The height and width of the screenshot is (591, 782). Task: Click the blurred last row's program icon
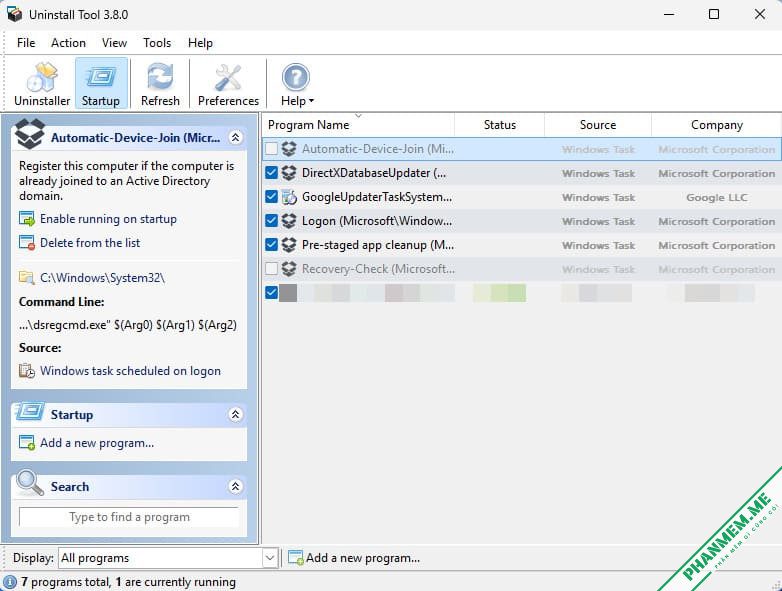tap(288, 293)
